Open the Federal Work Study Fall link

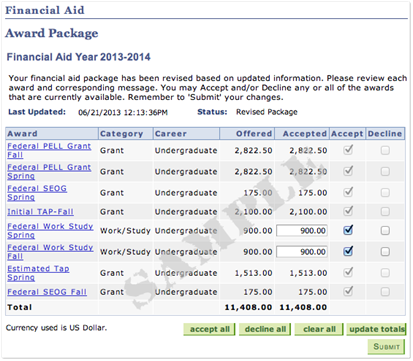click(x=50, y=252)
